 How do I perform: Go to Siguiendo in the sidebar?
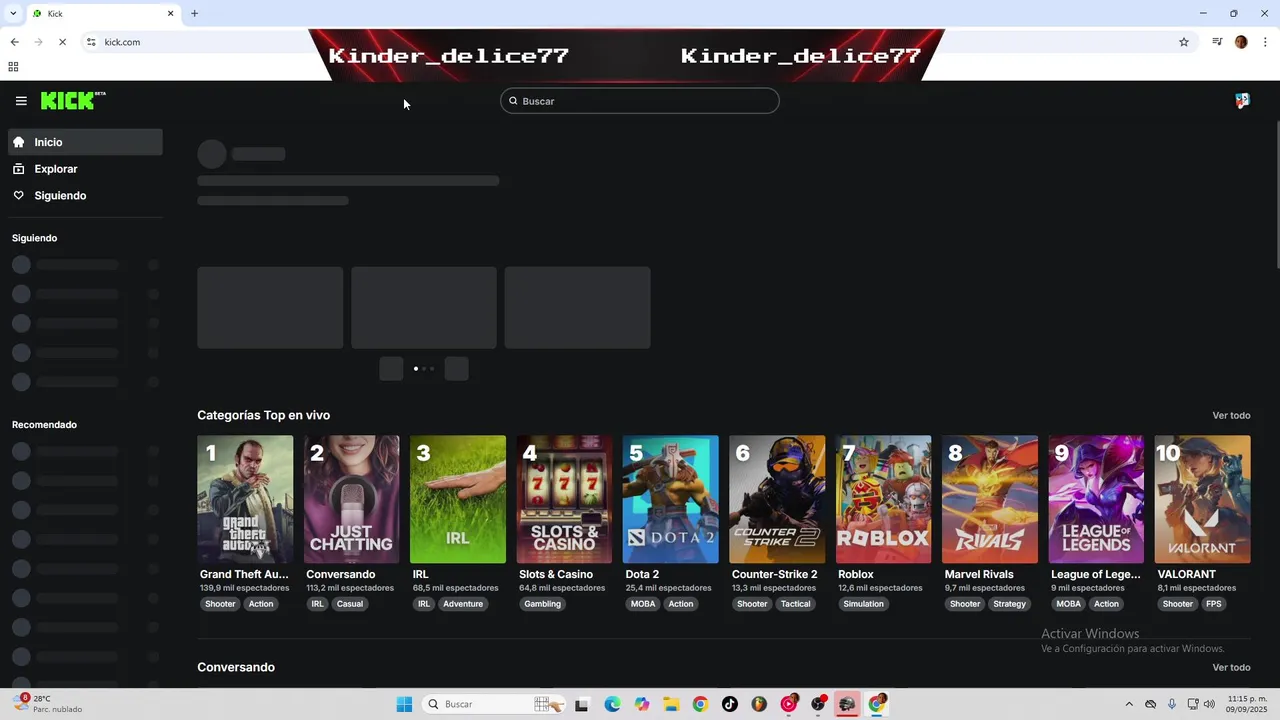[x=85, y=195]
